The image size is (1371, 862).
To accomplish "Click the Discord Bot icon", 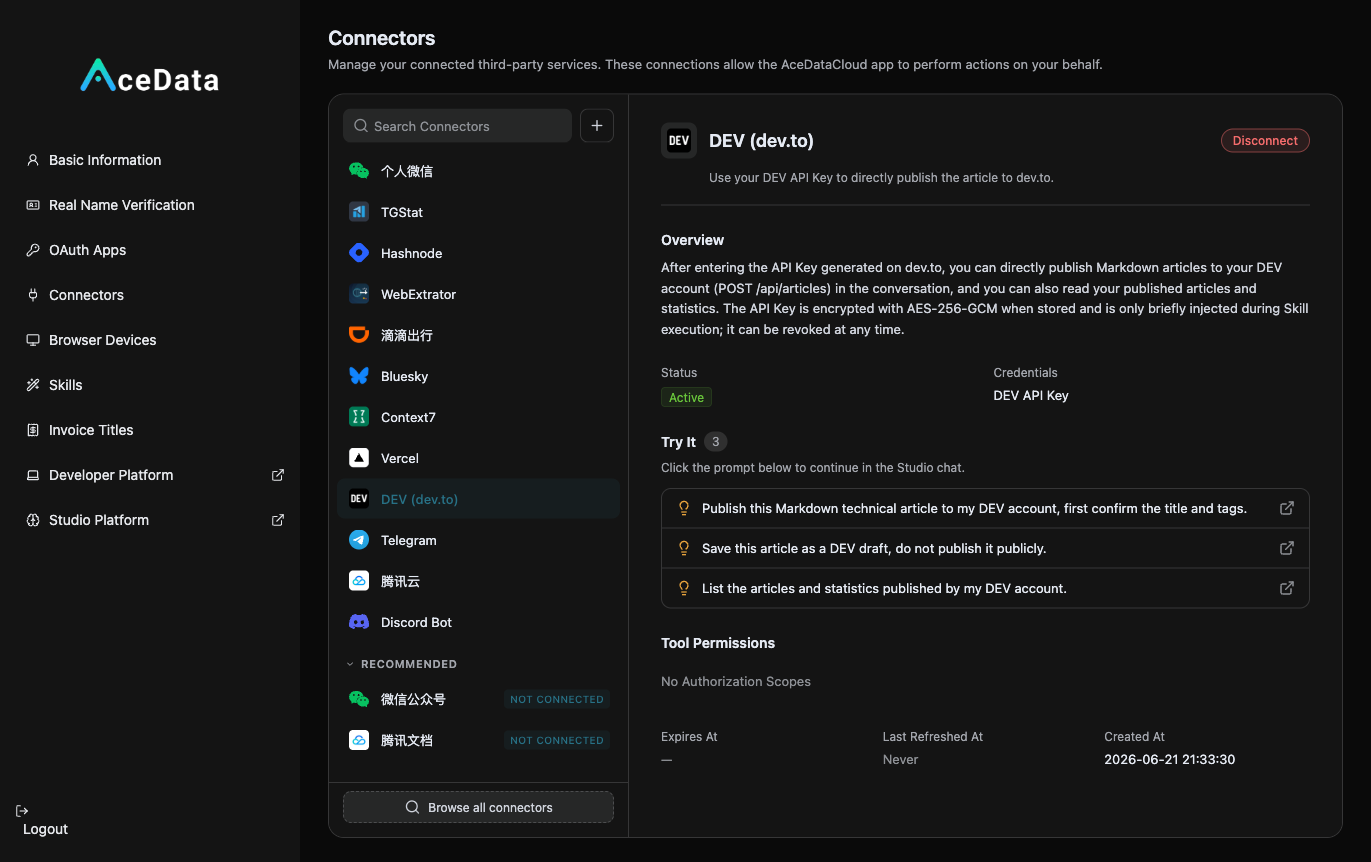I will (x=359, y=622).
